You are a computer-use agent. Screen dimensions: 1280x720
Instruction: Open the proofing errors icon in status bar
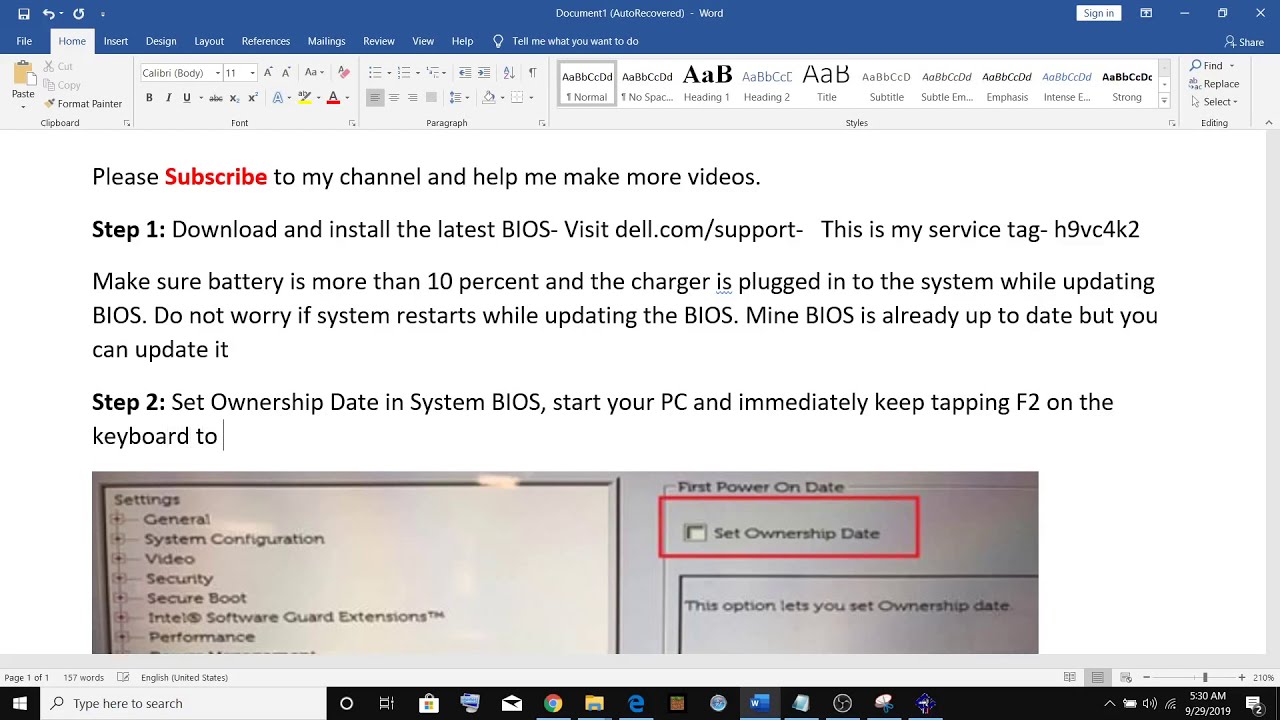pyautogui.click(x=123, y=678)
